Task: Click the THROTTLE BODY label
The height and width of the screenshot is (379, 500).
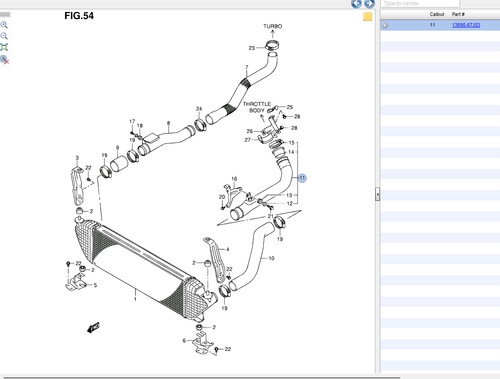Action: tap(257, 107)
